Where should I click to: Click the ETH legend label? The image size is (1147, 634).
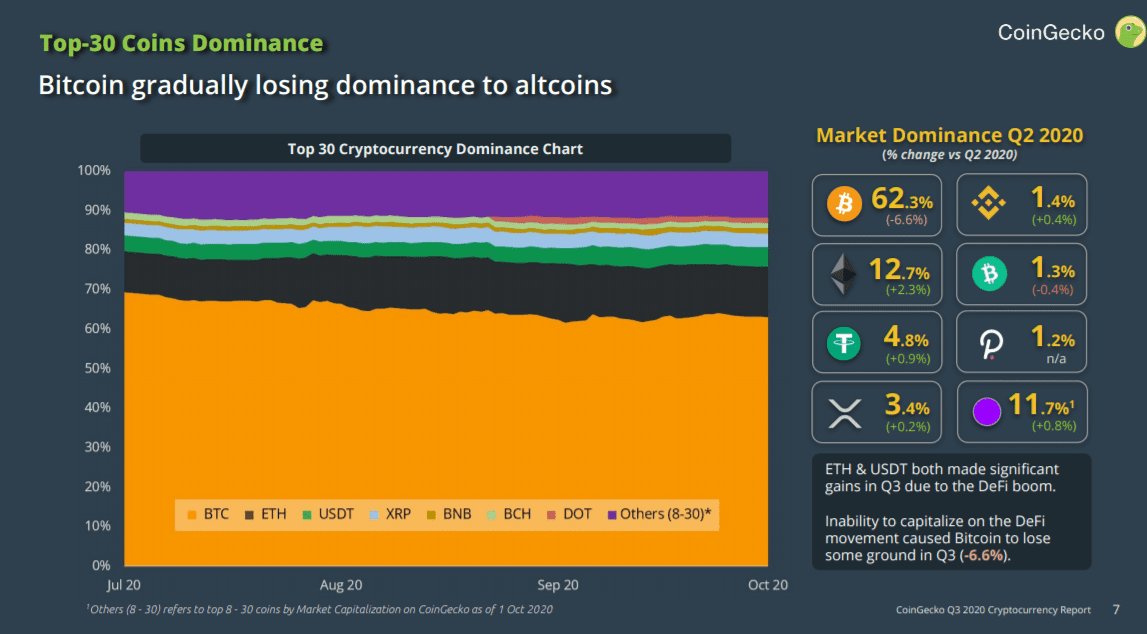(274, 514)
